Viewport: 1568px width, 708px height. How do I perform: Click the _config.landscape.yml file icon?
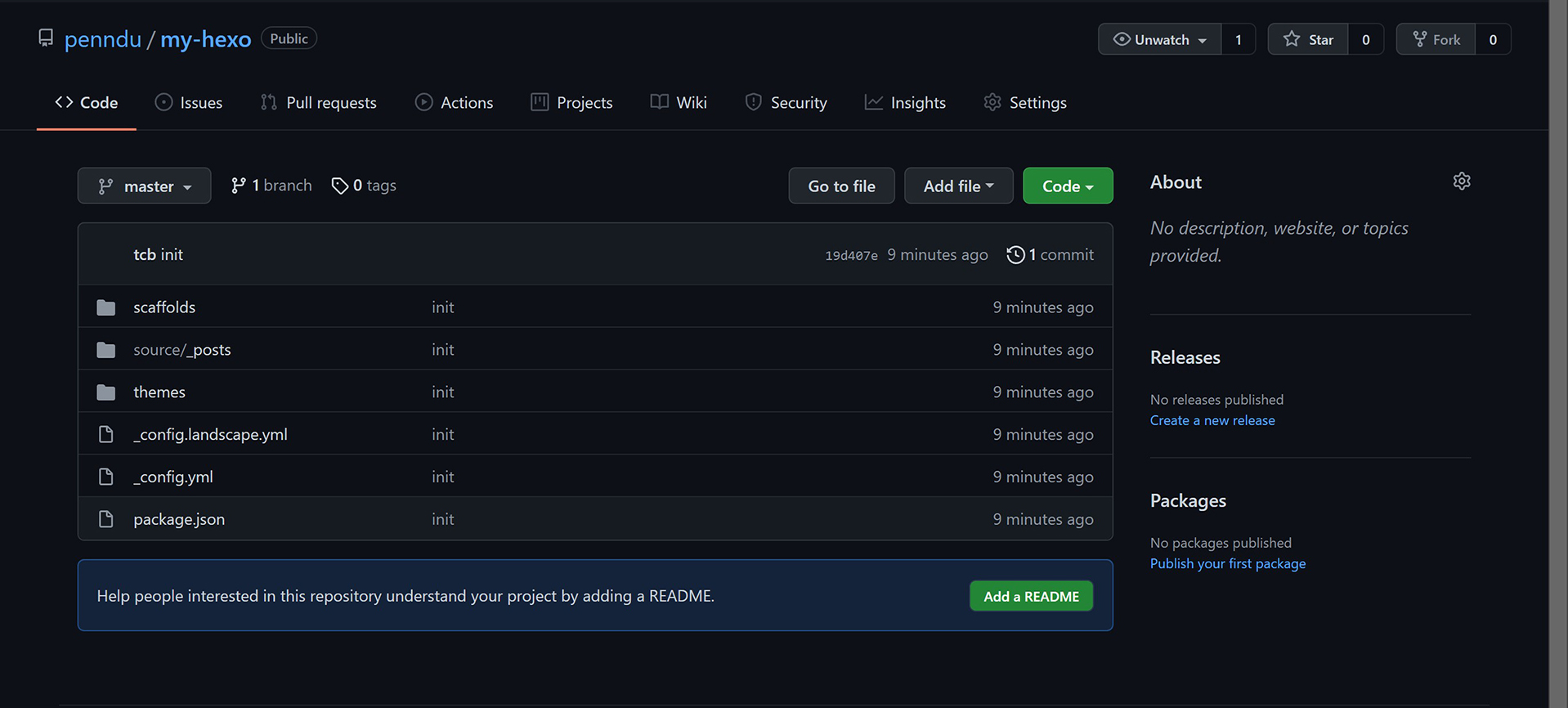[x=105, y=434]
